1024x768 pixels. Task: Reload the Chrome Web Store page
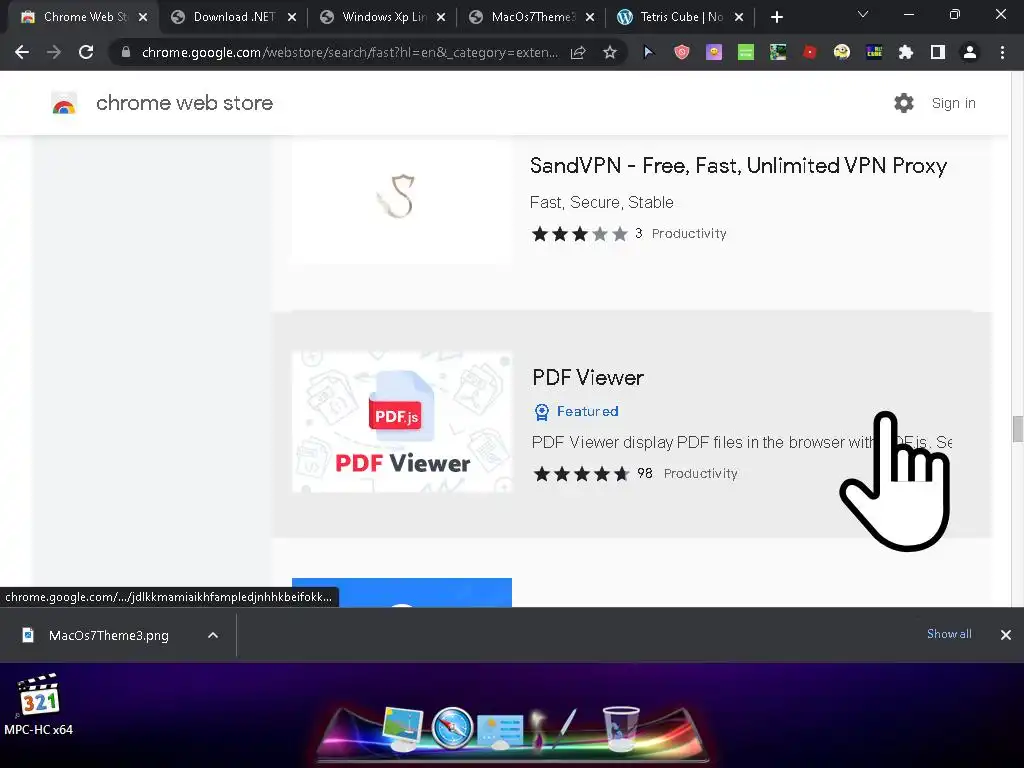(86, 52)
